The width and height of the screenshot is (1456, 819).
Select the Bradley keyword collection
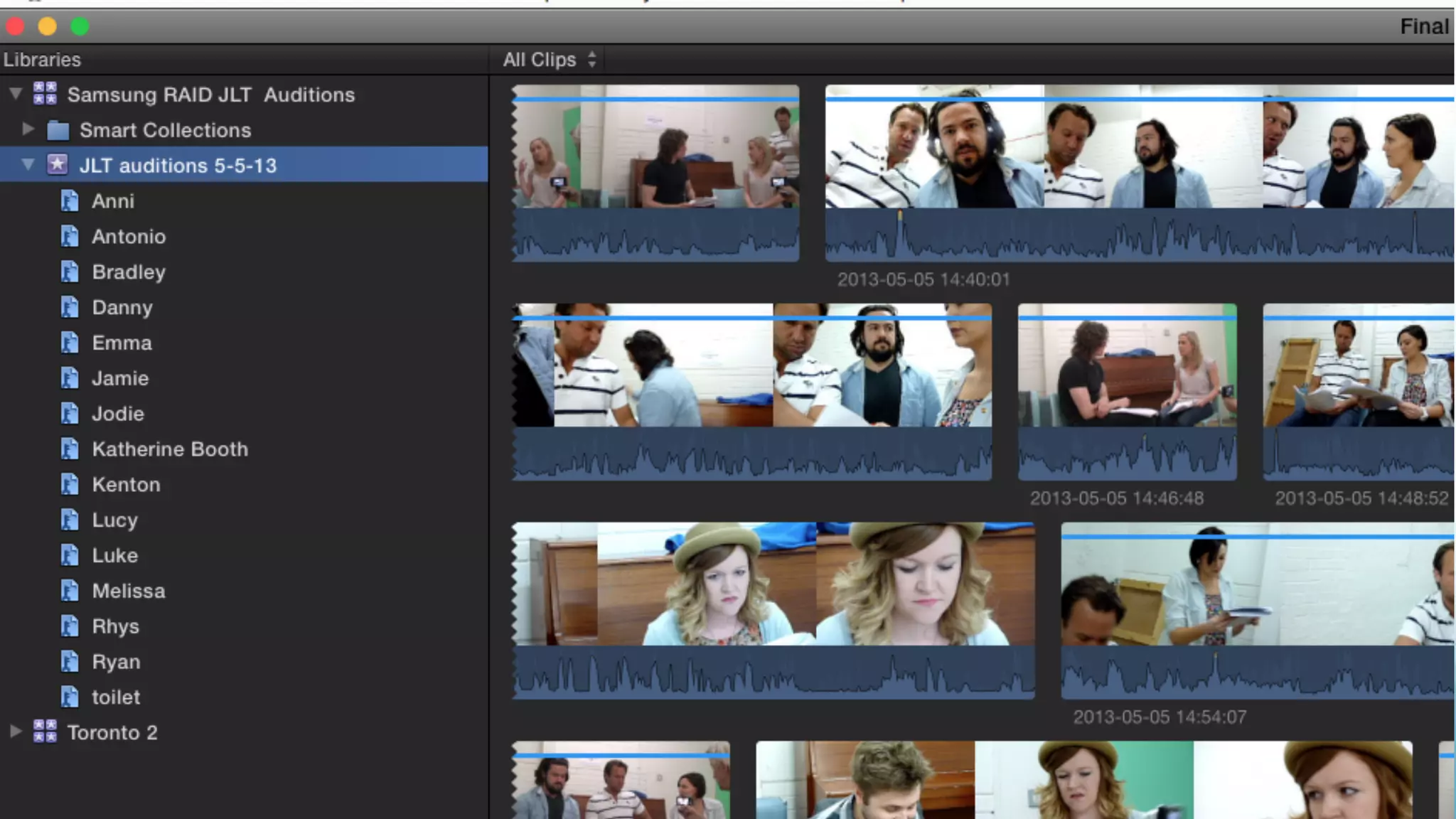pyautogui.click(x=129, y=272)
